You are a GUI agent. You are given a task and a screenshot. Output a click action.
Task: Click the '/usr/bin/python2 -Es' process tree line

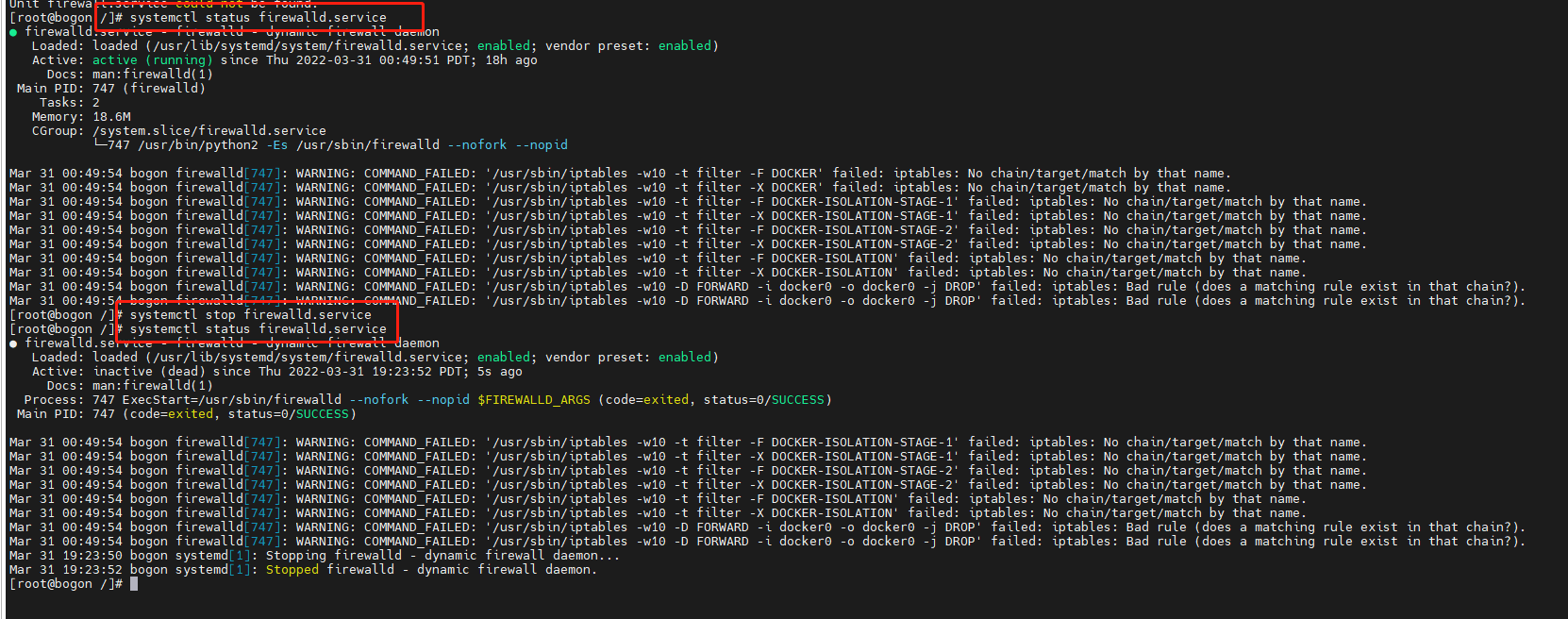[330, 145]
